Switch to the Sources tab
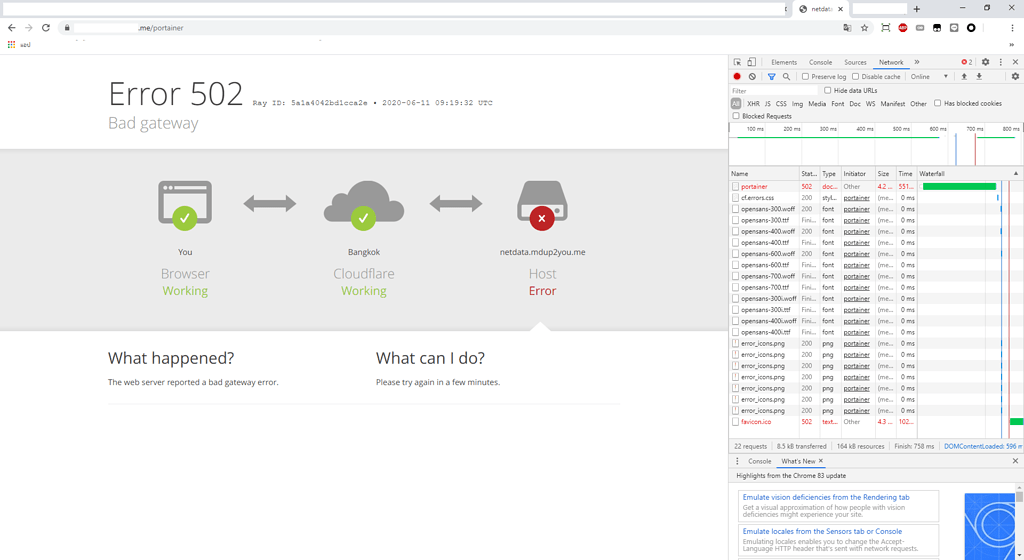1024x560 pixels. [x=855, y=62]
